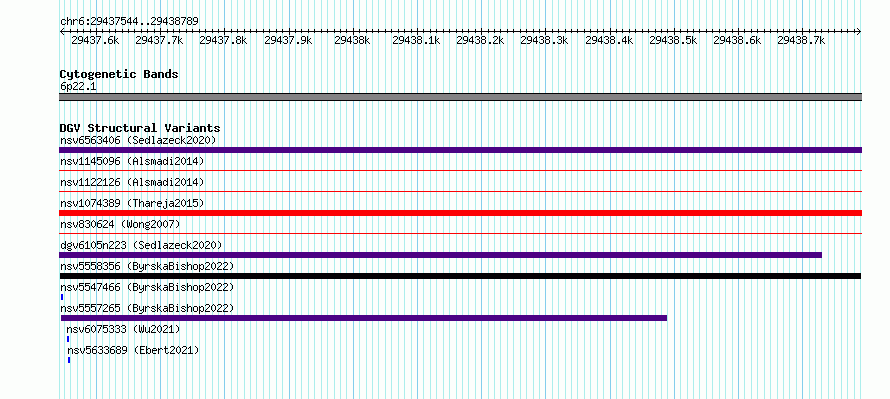Open the nsv5633689 (Ebert2021) label
The image size is (890, 399).
click(x=133, y=350)
